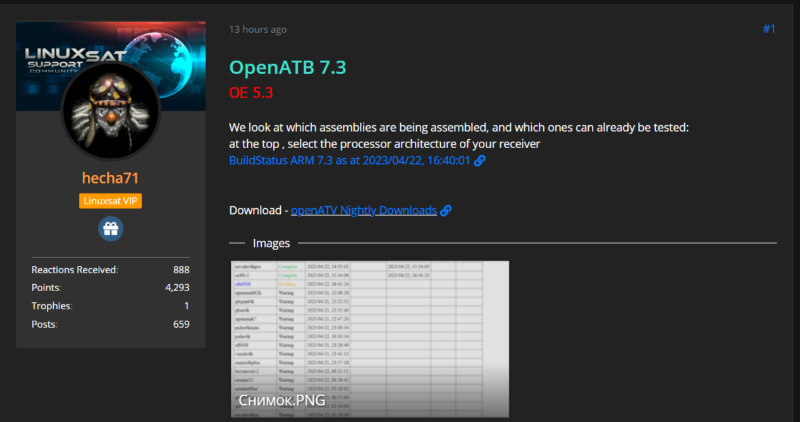Click sentence 'We look at which assemblies...'

point(459,128)
